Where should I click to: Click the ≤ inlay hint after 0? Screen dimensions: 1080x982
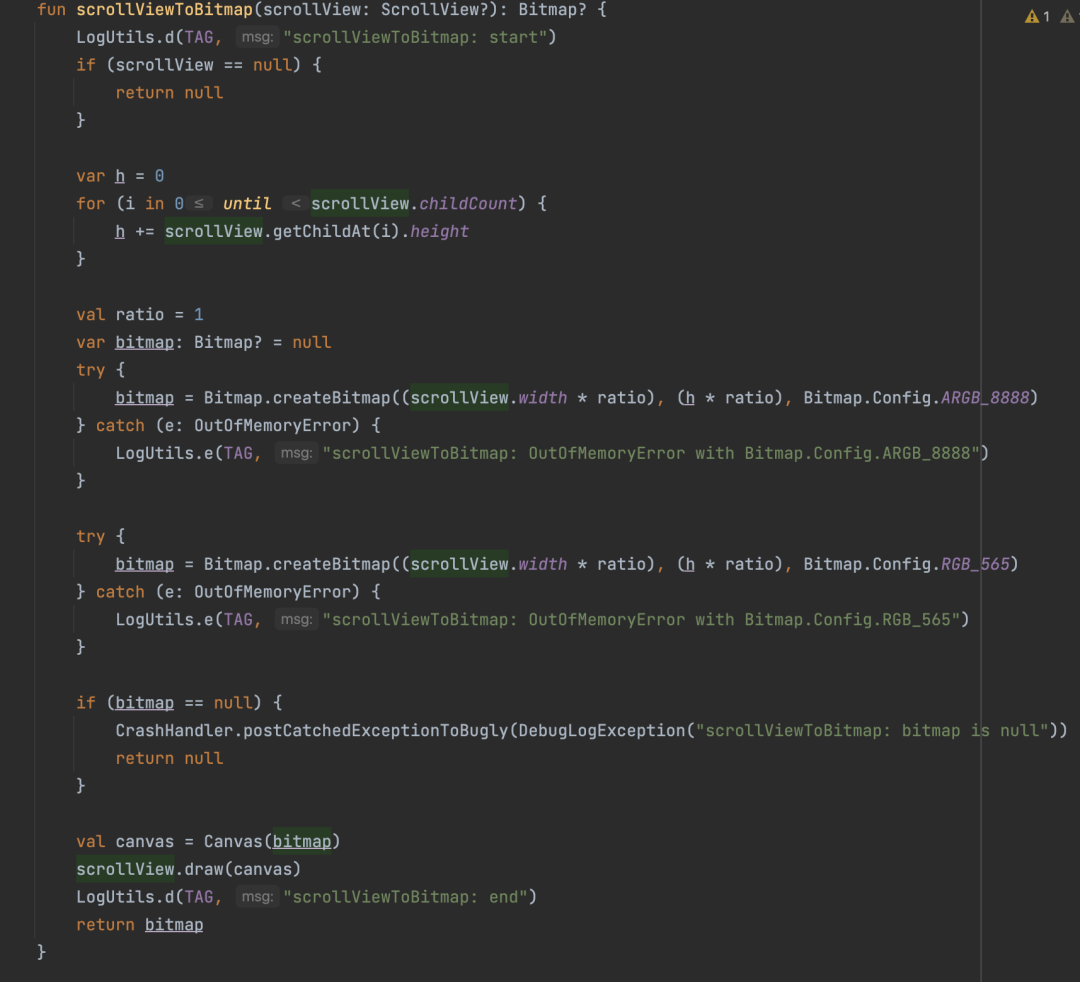[x=198, y=204]
